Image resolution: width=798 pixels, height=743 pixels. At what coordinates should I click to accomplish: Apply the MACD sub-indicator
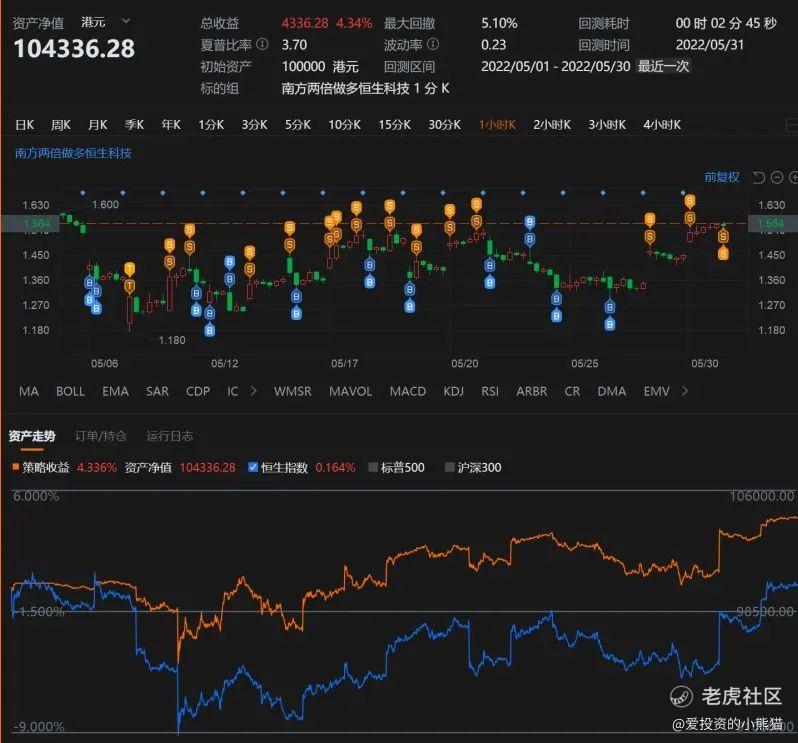click(x=408, y=391)
